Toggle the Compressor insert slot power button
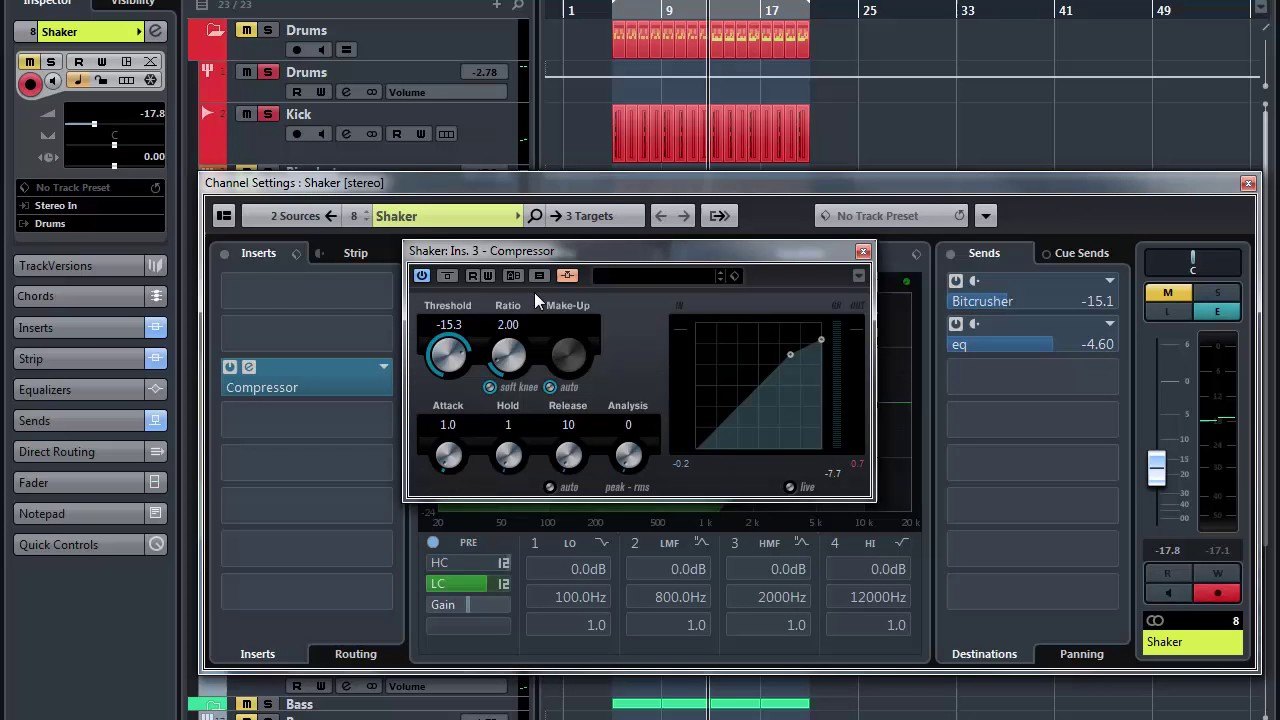1280x720 pixels. [230, 367]
